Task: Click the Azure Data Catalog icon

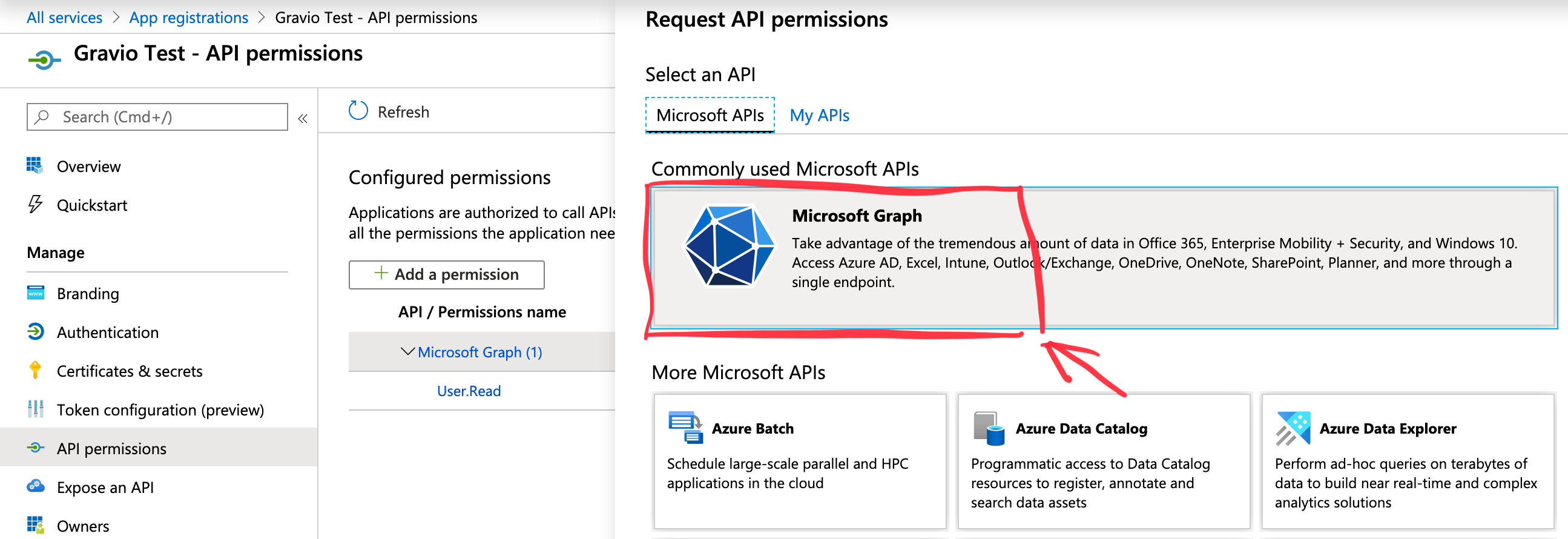Action: click(989, 428)
